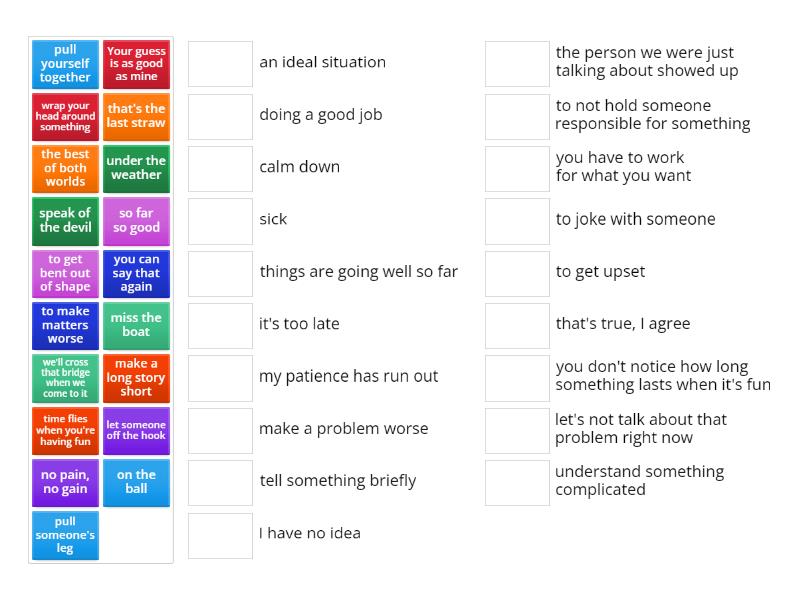Select the 'on the ball' tile

tap(137, 483)
